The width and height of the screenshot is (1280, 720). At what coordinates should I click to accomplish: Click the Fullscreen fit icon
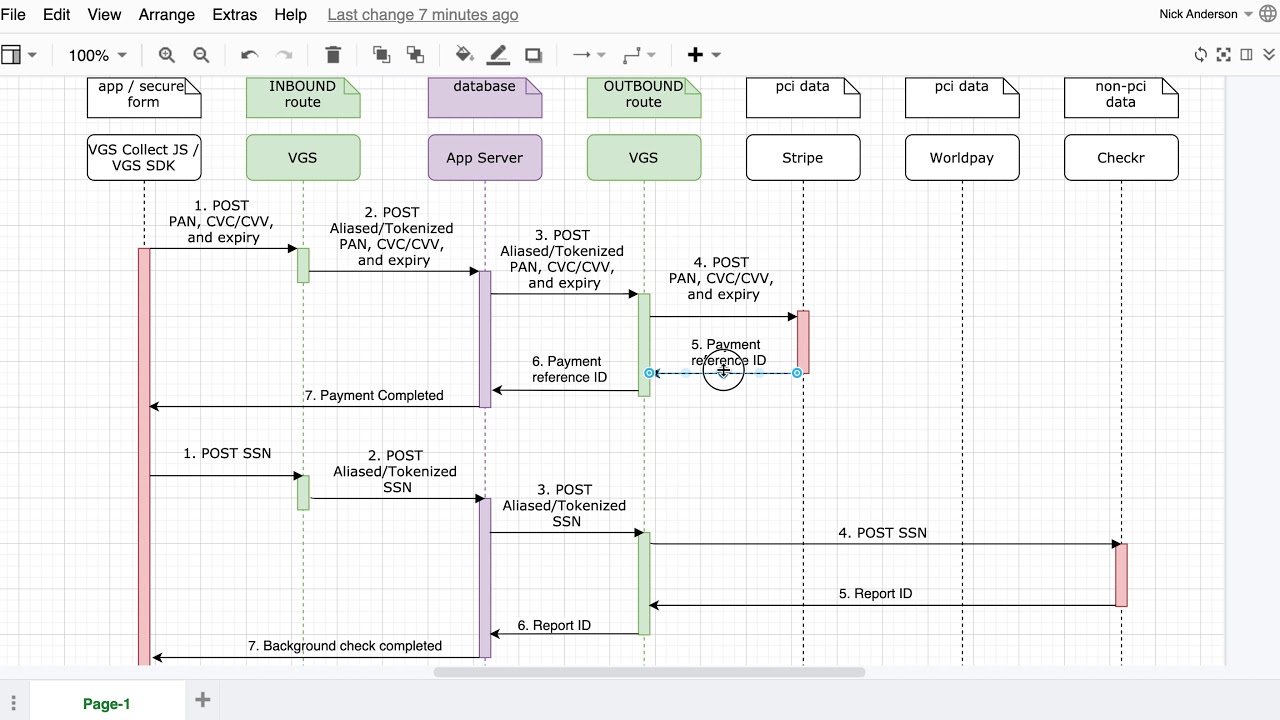pos(1224,55)
